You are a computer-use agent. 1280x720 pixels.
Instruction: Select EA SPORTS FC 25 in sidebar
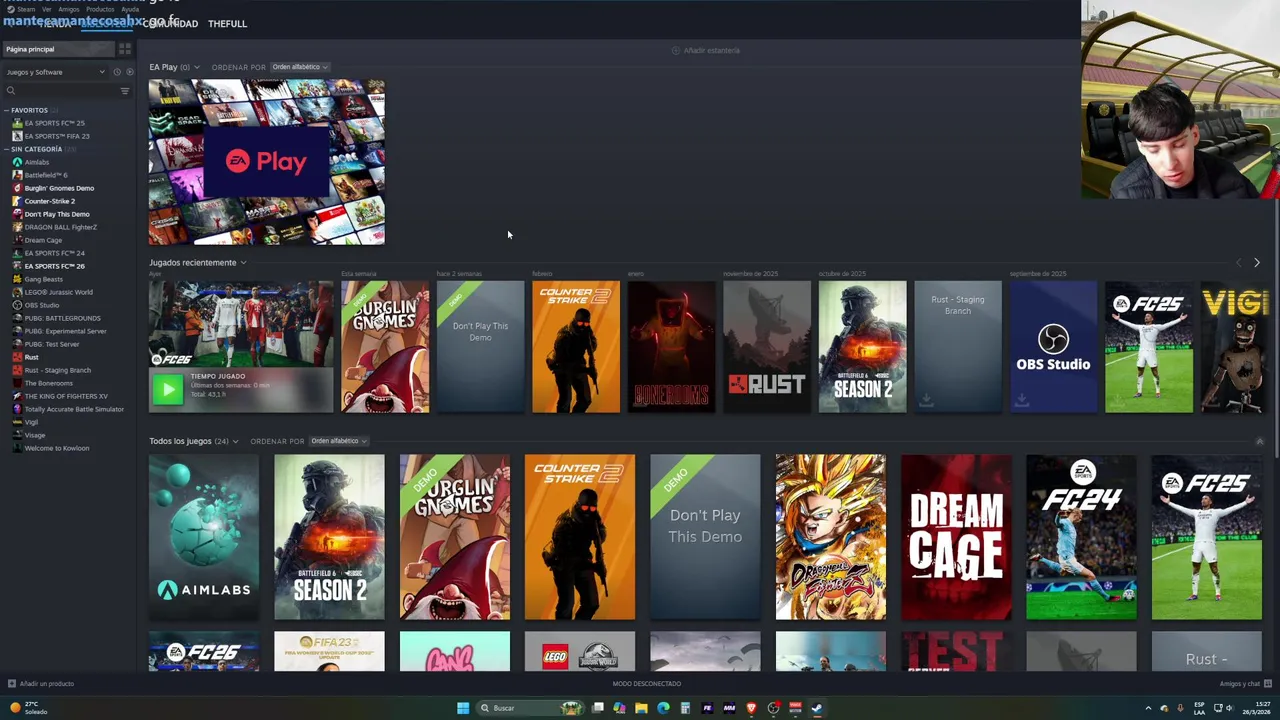click(54, 123)
